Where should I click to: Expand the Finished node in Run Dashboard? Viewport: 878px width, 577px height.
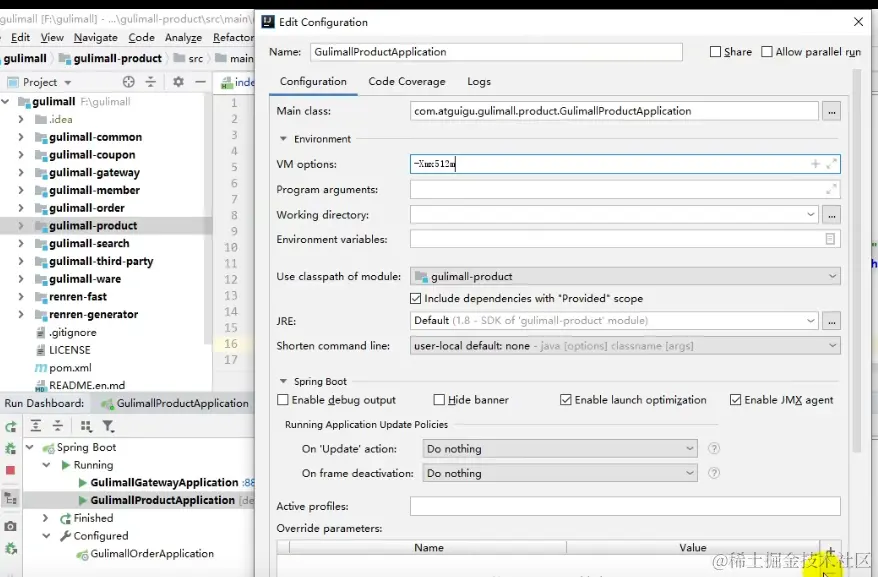(46, 518)
